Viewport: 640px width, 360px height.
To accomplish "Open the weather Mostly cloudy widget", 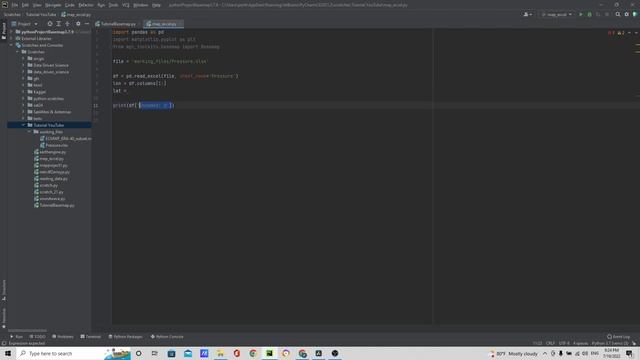I will click(x=514, y=353).
